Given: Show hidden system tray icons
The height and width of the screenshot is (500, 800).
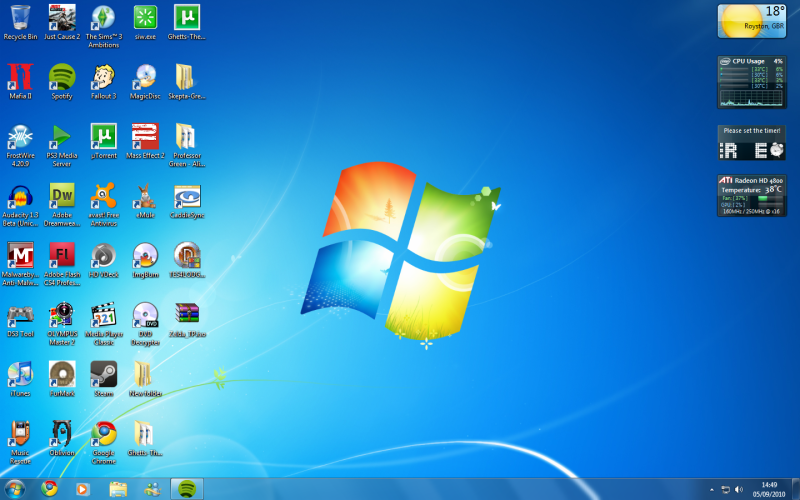Looking at the screenshot, I should coord(712,490).
